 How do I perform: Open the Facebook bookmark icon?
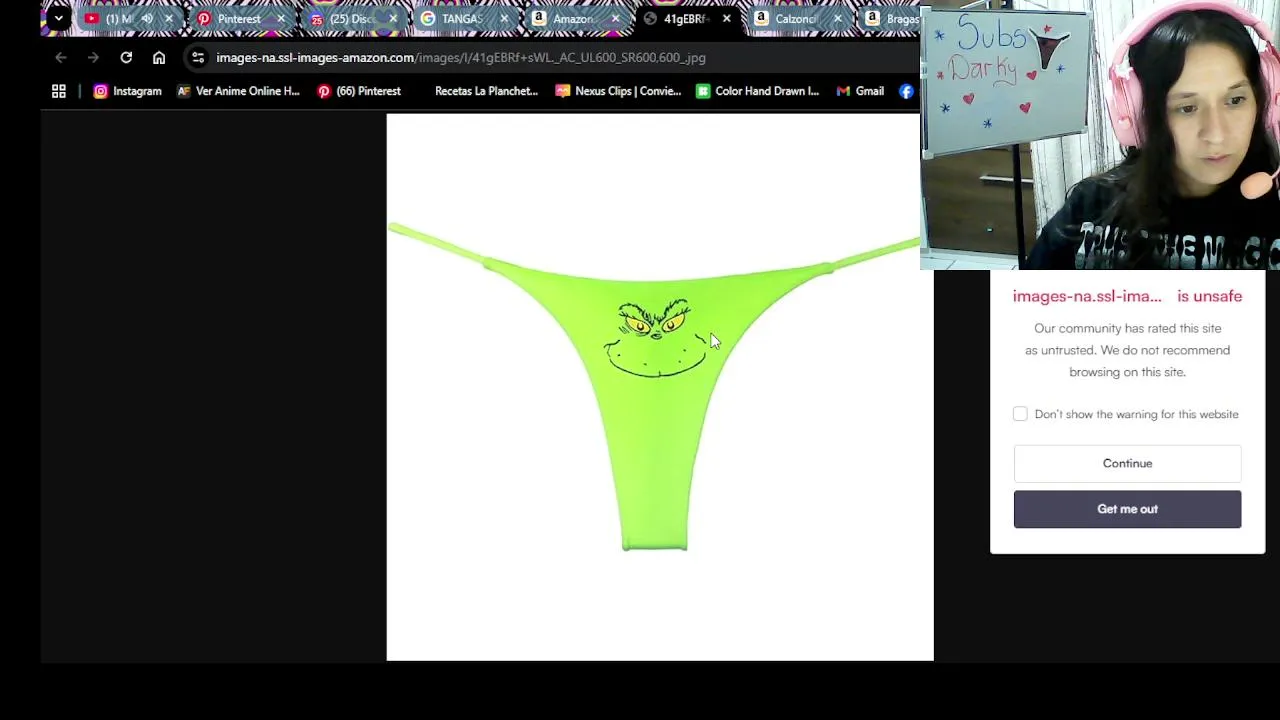point(906,91)
